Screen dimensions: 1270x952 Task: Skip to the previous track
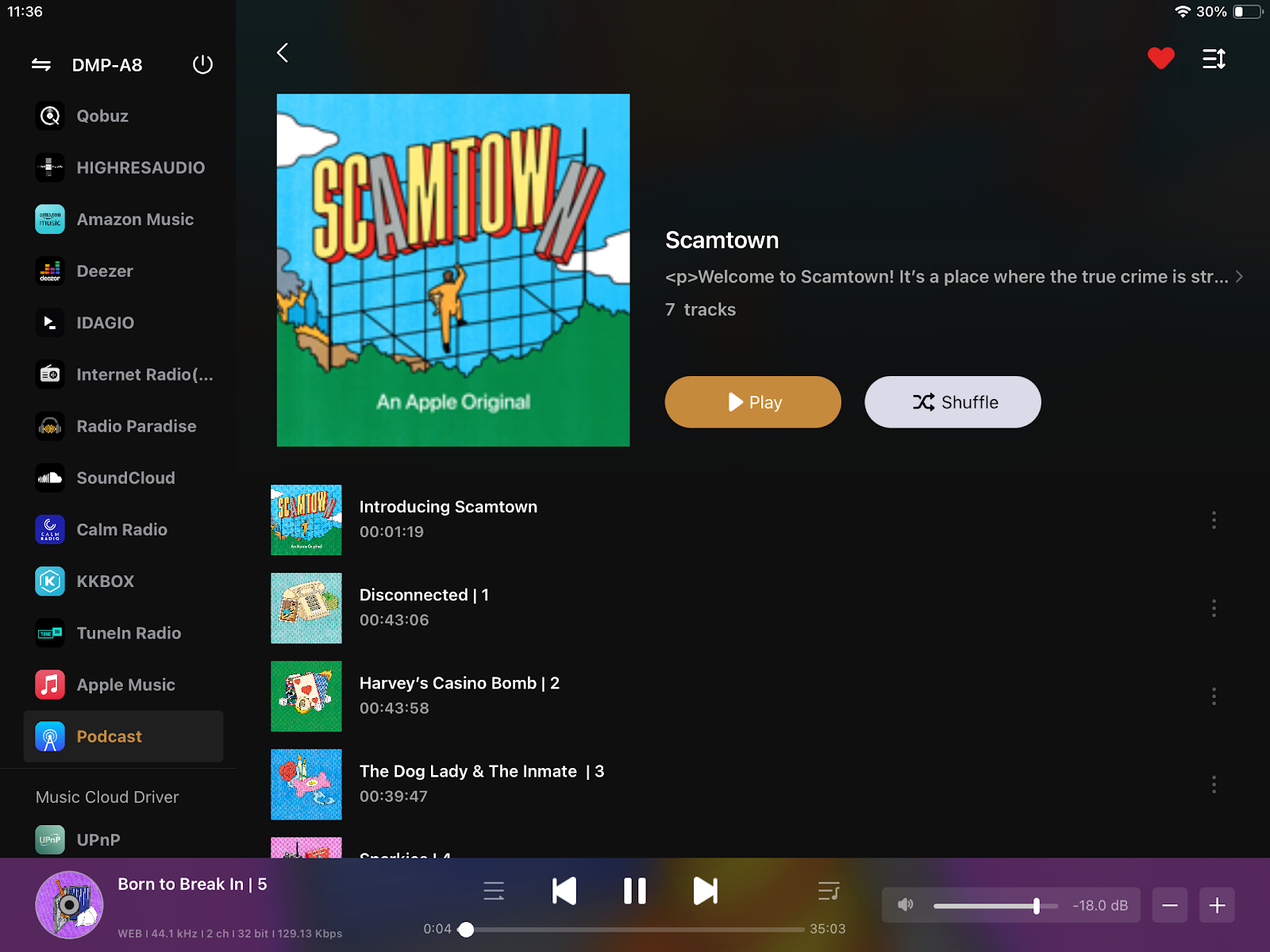(x=564, y=891)
